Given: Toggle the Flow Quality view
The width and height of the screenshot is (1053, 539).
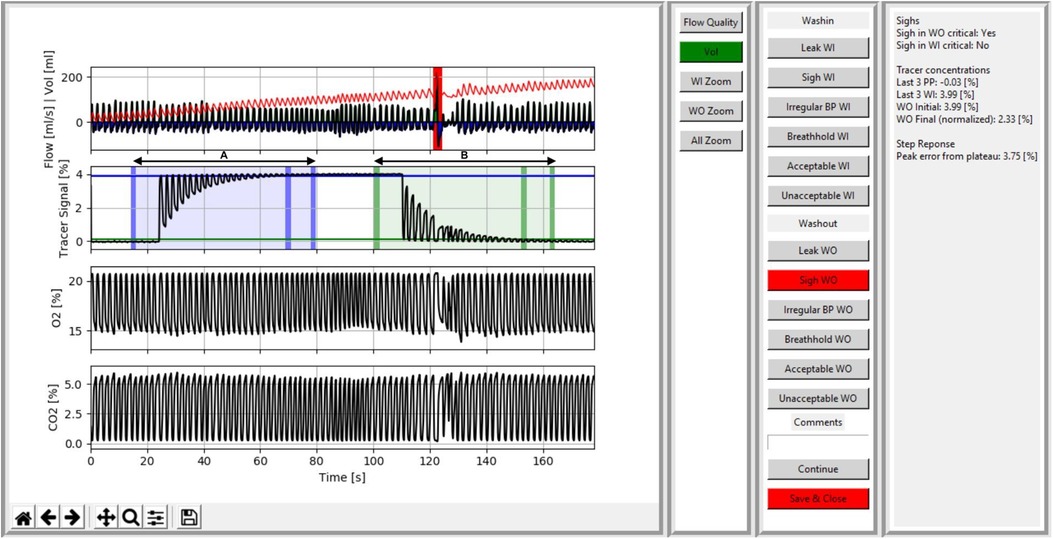Looking at the screenshot, I should pyautogui.click(x=711, y=22).
